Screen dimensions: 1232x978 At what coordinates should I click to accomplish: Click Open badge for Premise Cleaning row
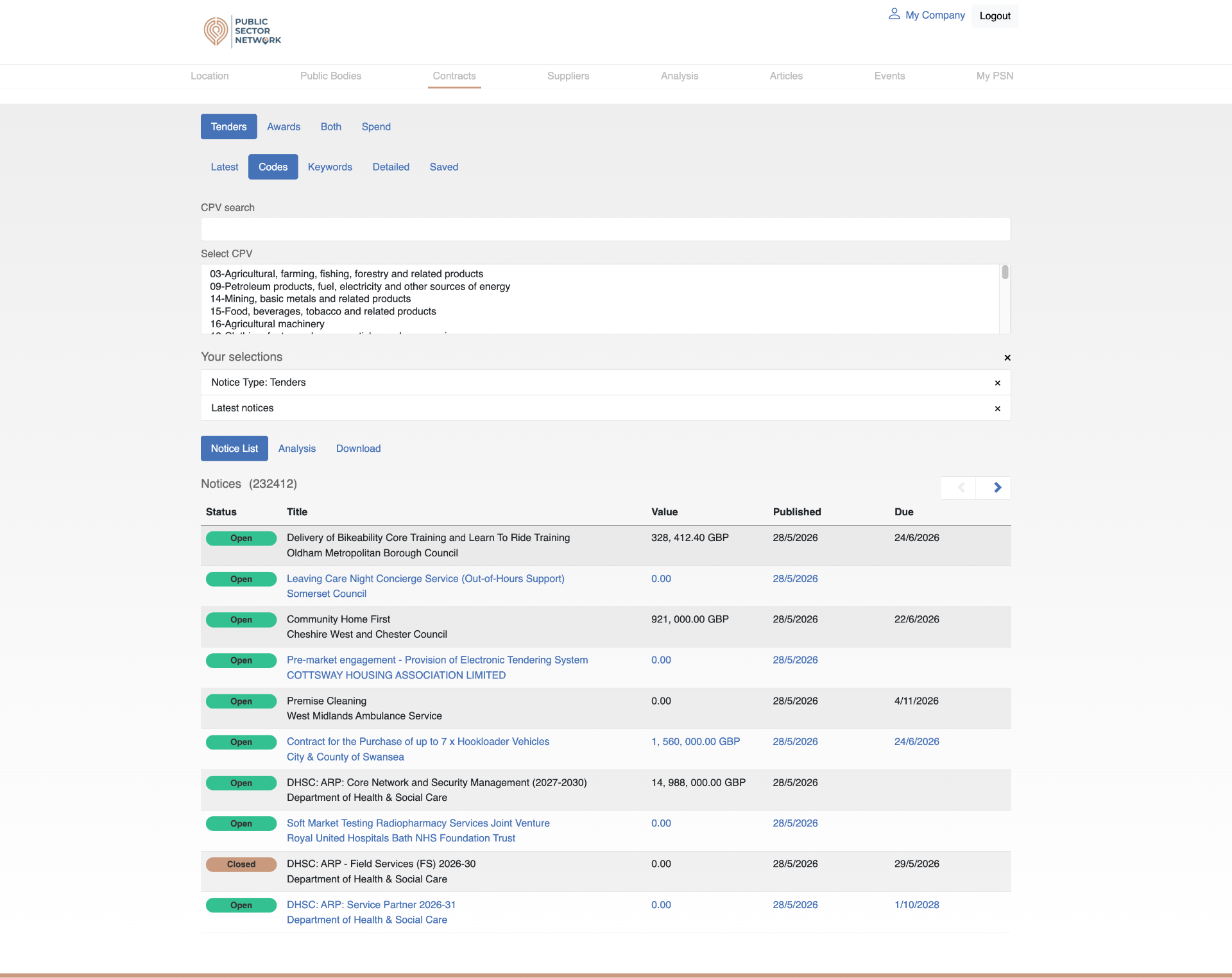241,701
